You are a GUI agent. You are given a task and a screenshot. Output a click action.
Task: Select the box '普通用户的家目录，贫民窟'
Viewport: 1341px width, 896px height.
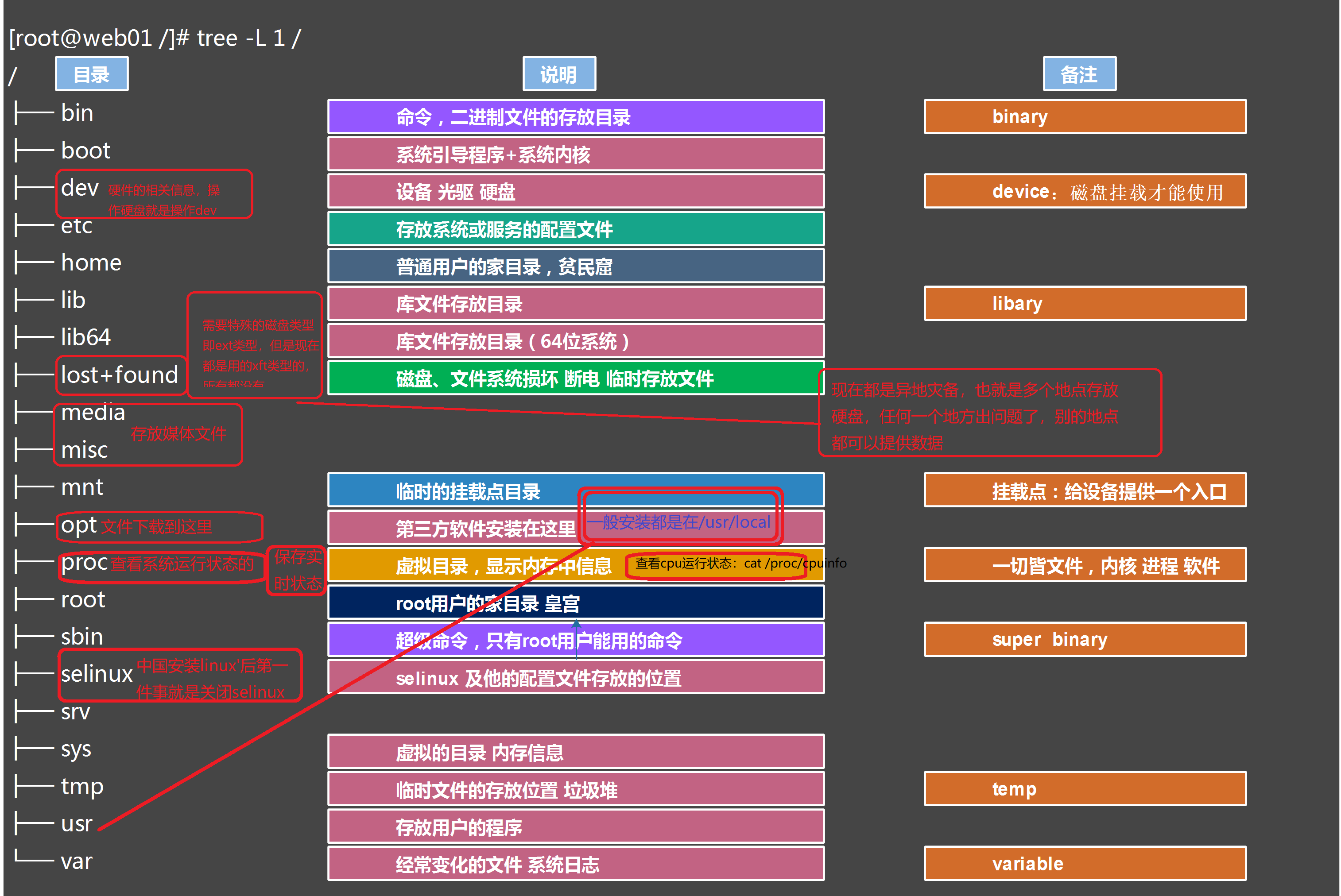click(x=576, y=266)
